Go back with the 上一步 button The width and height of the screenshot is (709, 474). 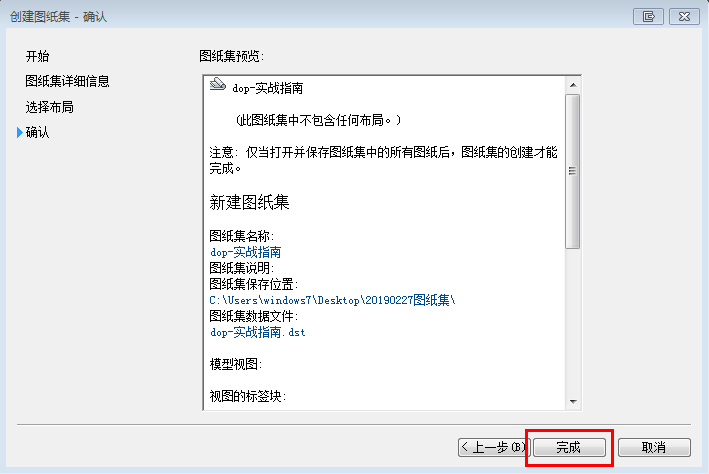point(492,447)
